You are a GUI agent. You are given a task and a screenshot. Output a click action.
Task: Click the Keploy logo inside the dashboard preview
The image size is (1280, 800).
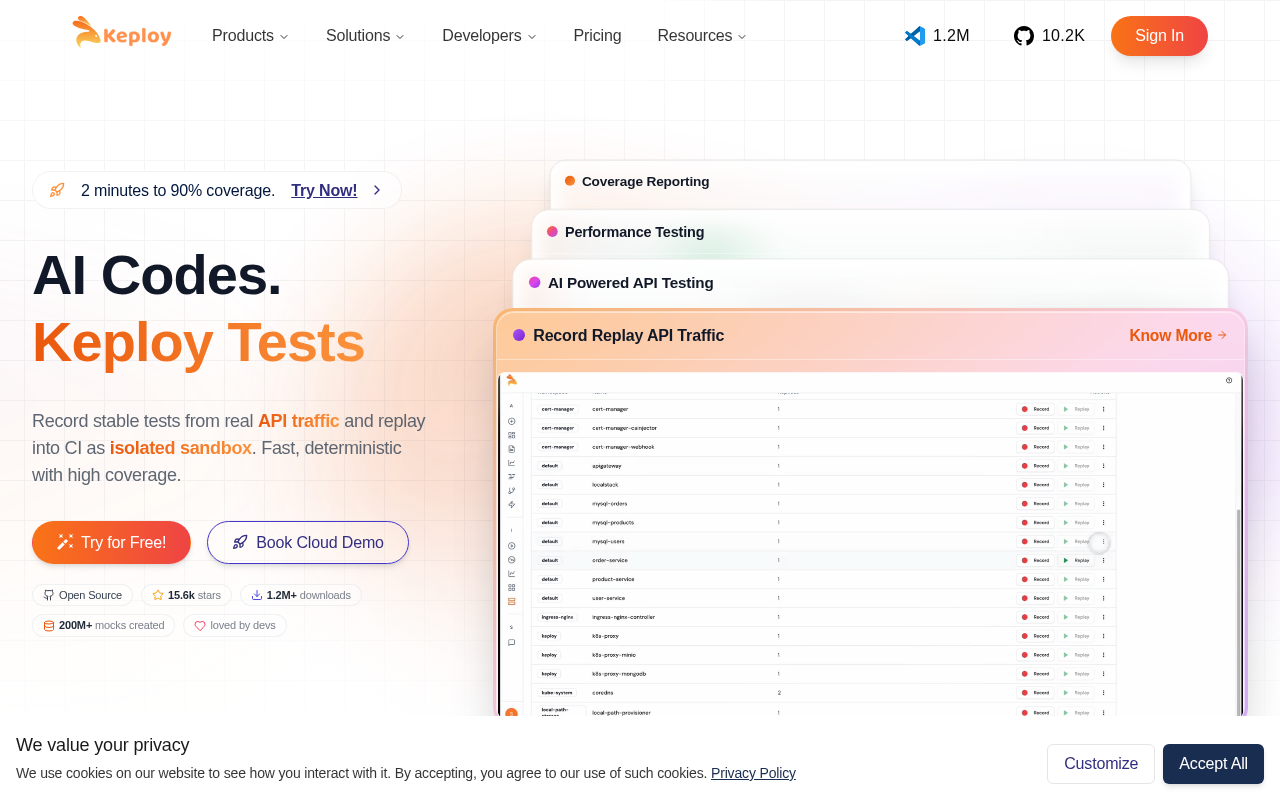point(511,380)
